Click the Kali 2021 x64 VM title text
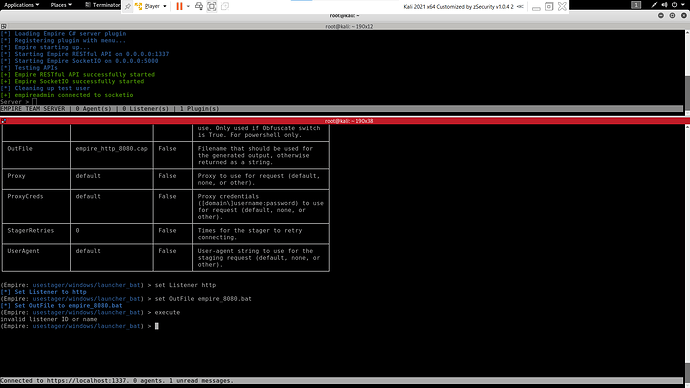This screenshot has height=388, width=690. pyautogui.click(x=458, y=7)
